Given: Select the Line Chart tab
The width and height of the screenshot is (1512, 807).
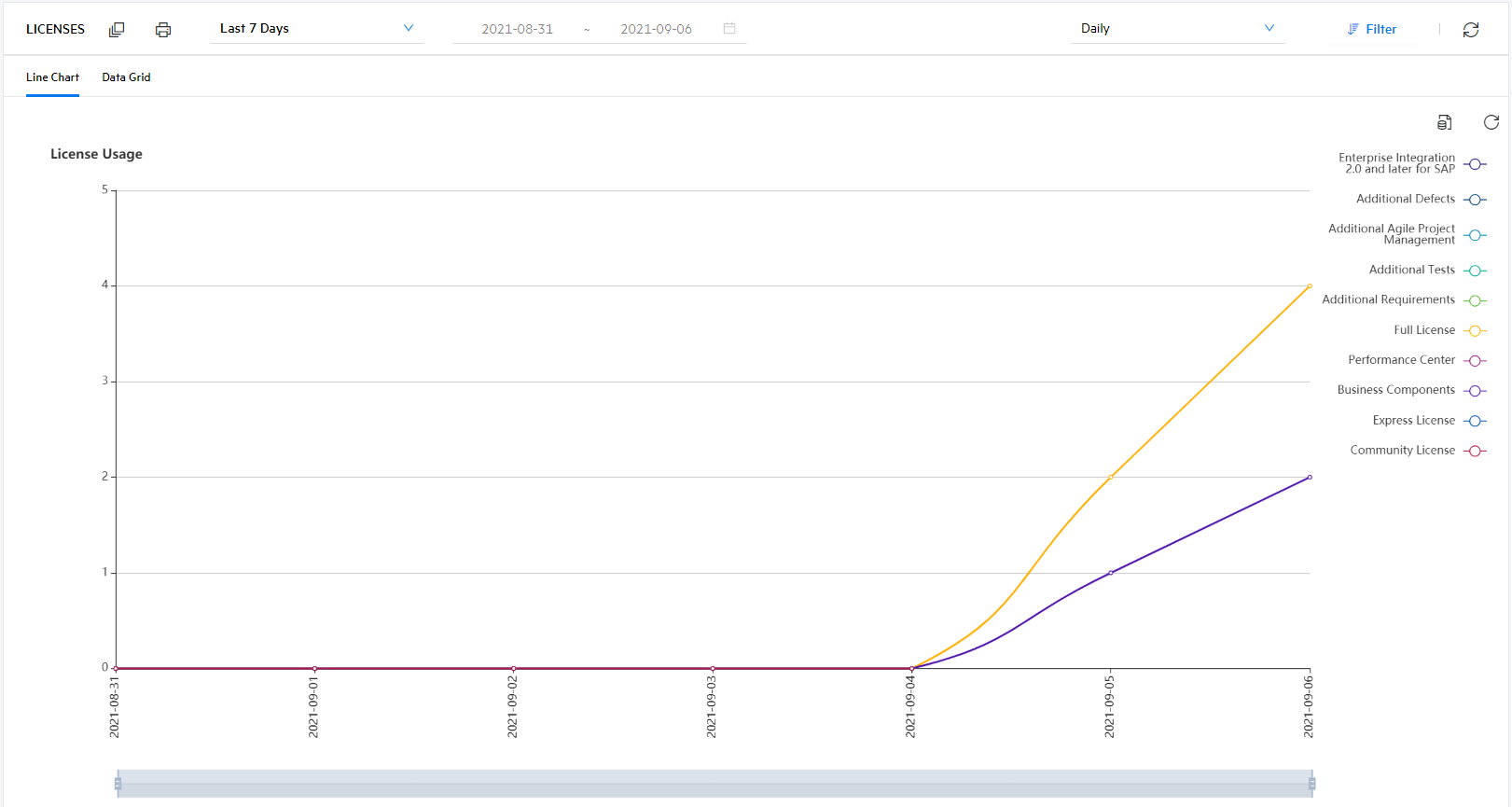Looking at the screenshot, I should (x=52, y=77).
